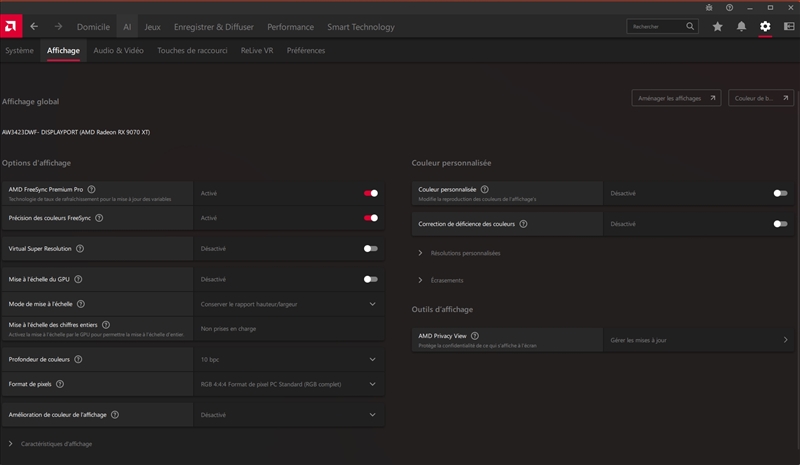This screenshot has width=800, height=465.
Task: Disable AMD FreeSync Premium Pro toggle
Action: (371, 193)
